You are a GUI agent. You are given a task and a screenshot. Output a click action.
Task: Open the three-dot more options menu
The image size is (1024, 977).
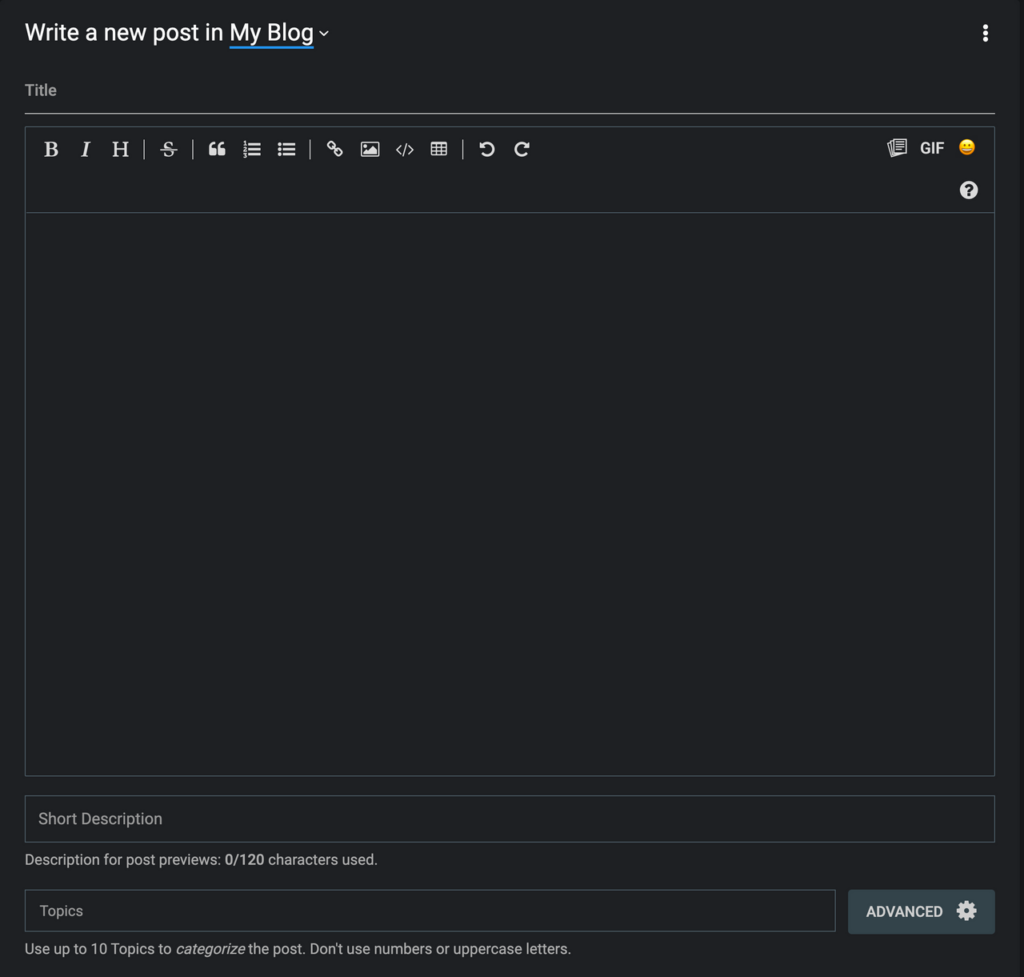[985, 33]
